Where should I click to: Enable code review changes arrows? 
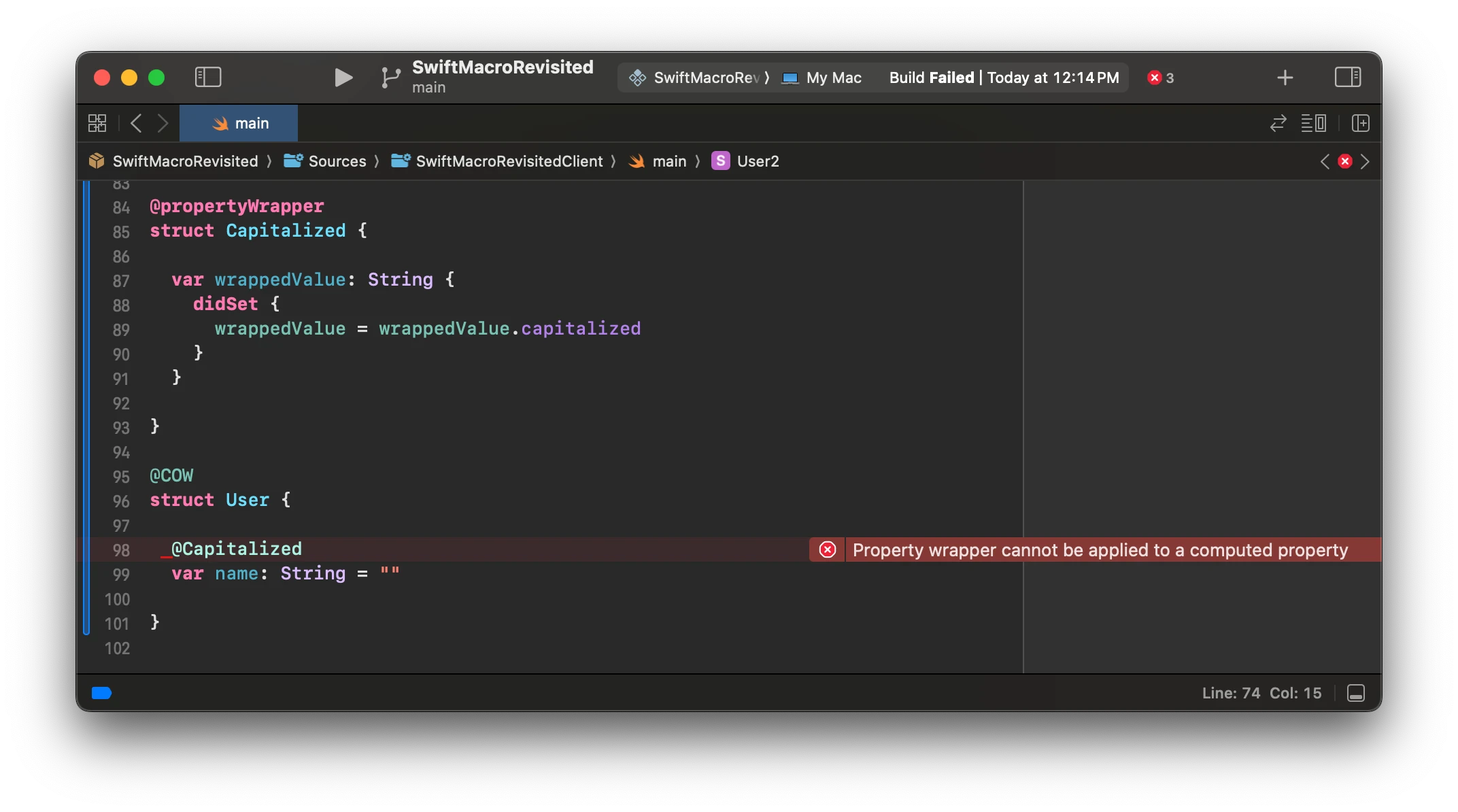(x=1278, y=123)
